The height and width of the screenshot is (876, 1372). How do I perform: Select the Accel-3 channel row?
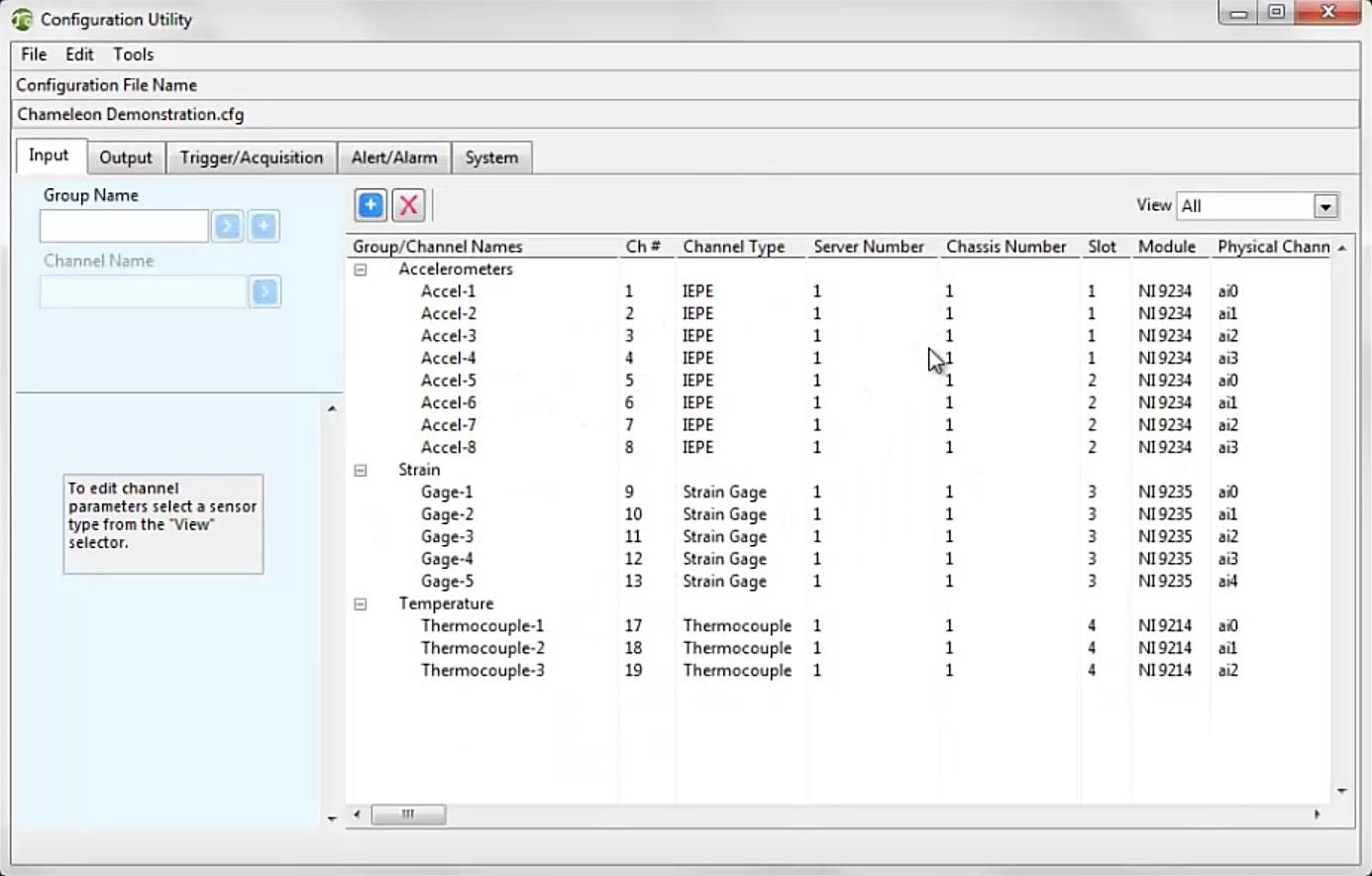[x=839, y=336]
